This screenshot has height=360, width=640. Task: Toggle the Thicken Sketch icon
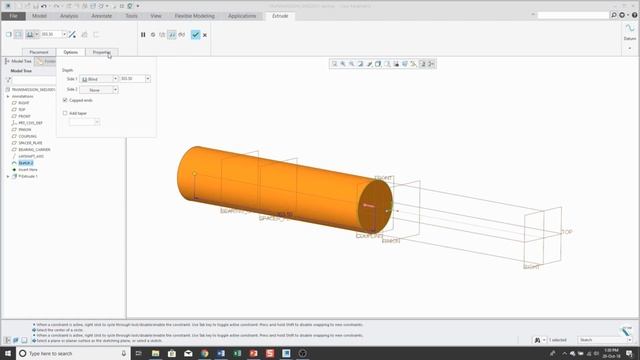click(96, 35)
